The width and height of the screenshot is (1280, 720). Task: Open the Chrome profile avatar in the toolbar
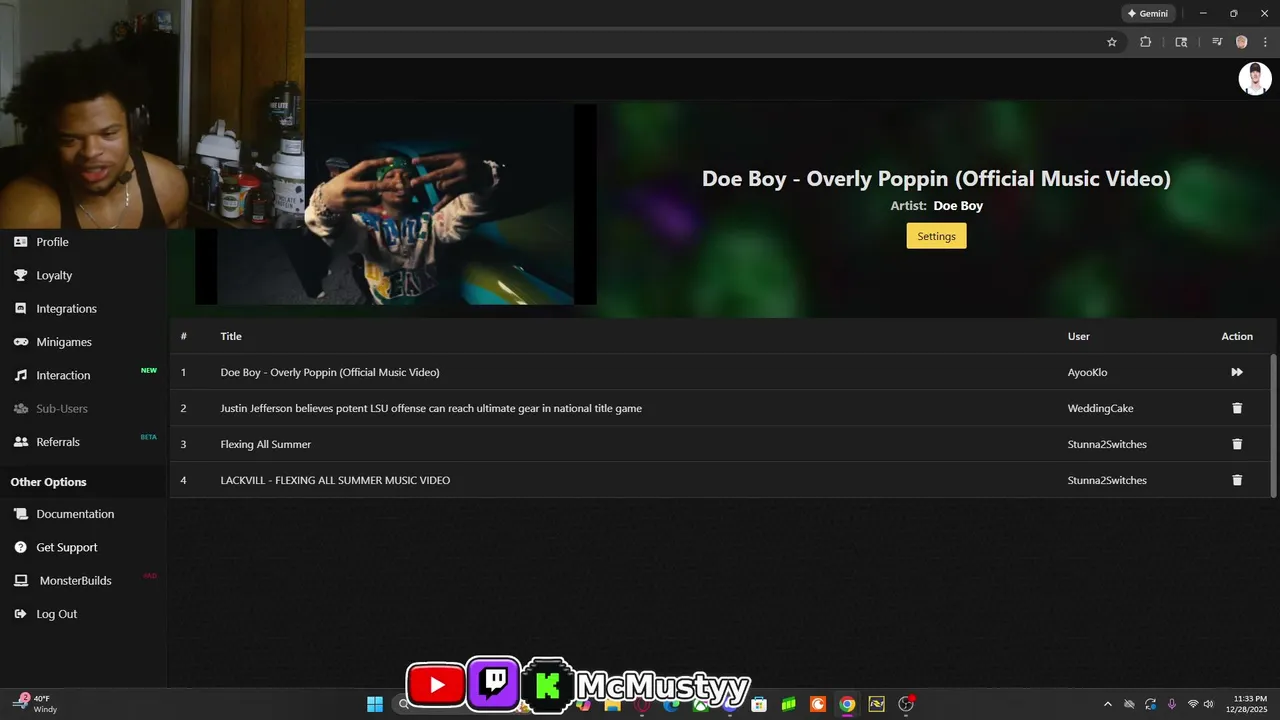pyautogui.click(x=1242, y=42)
